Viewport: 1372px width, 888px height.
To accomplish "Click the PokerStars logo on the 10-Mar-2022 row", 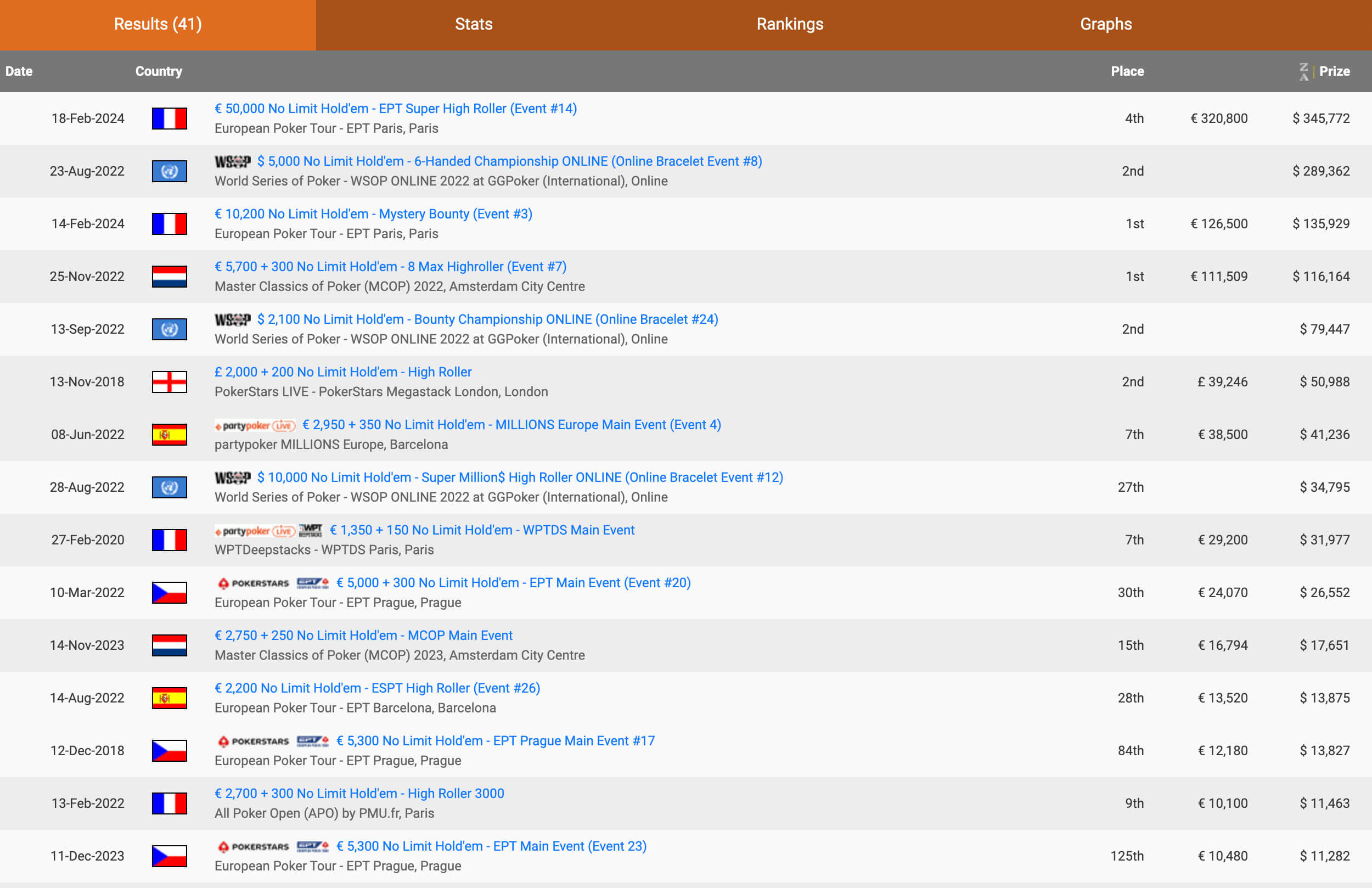I will 253,583.
